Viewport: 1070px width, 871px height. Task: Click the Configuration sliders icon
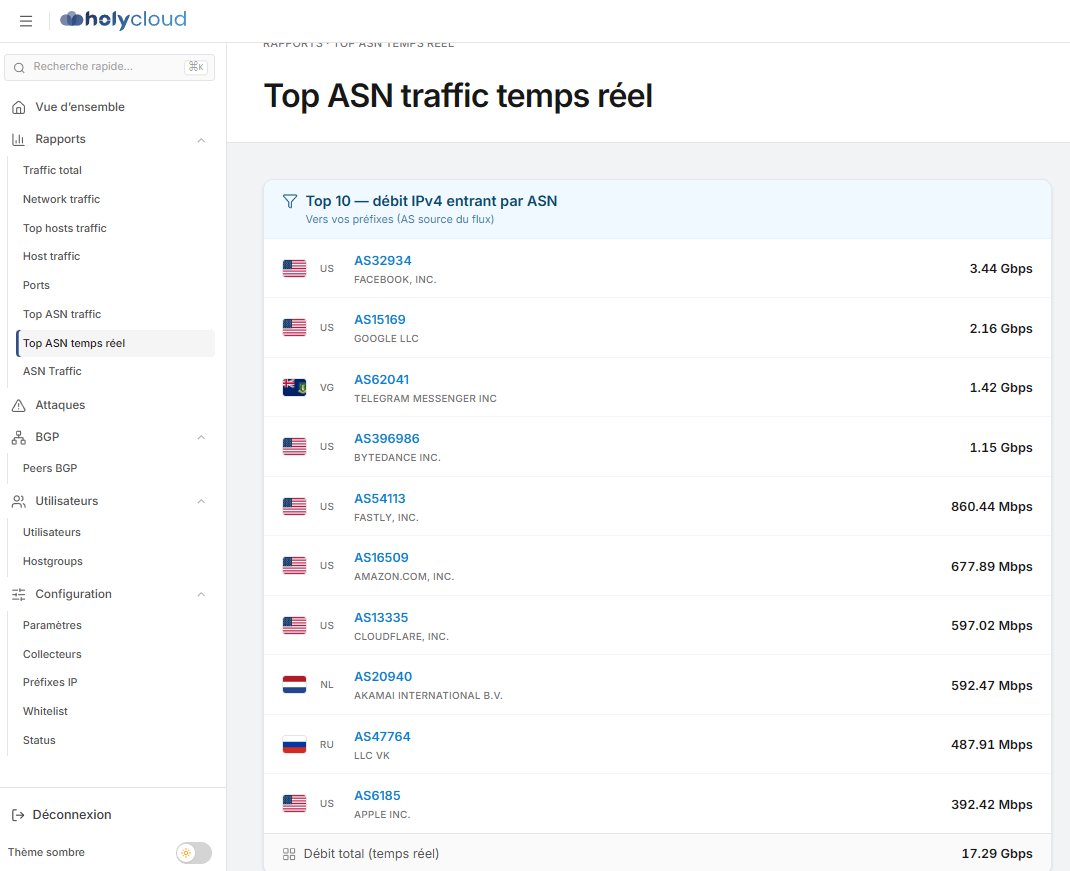coord(18,595)
